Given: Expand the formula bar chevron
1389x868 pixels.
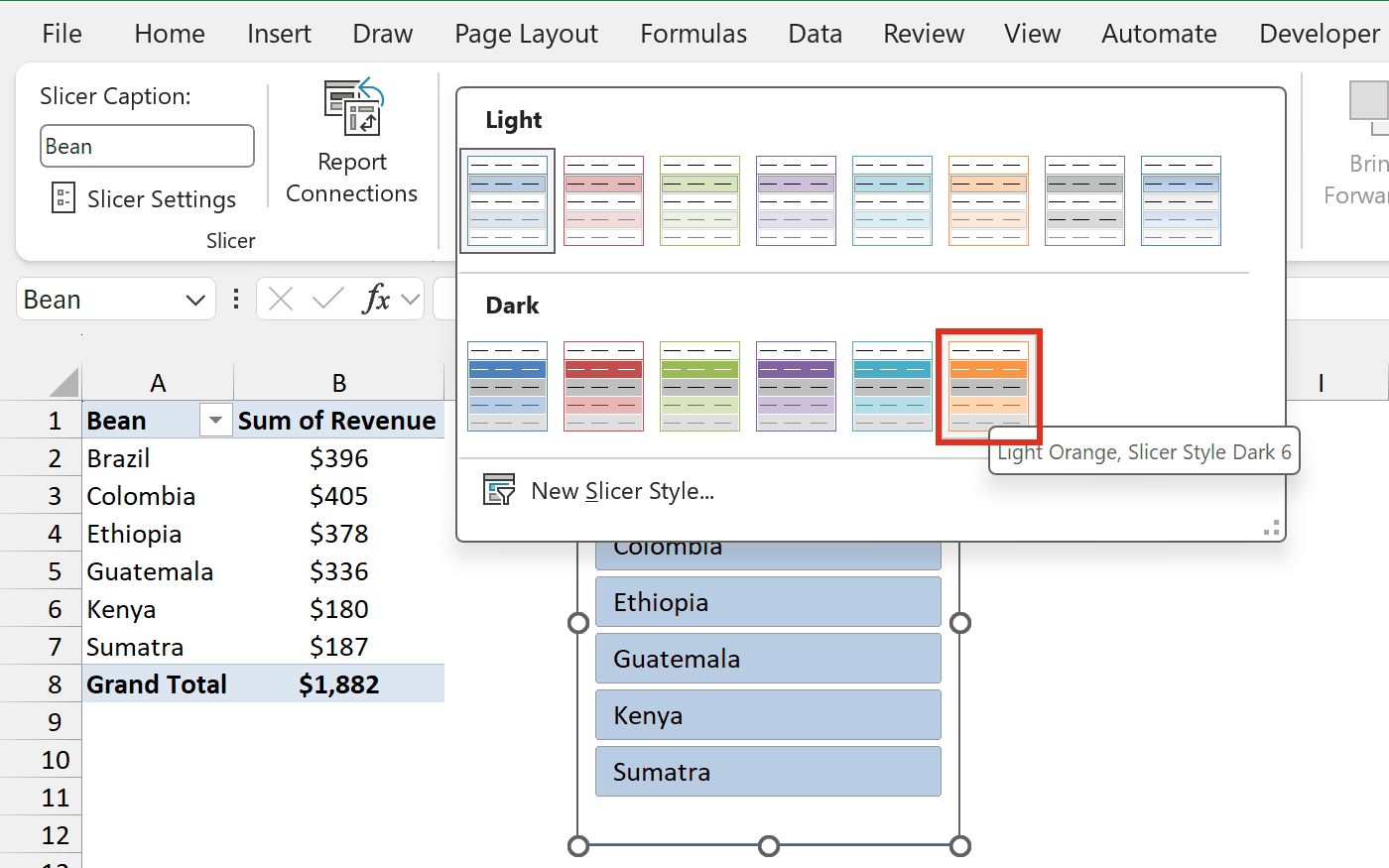Looking at the screenshot, I should [411, 299].
